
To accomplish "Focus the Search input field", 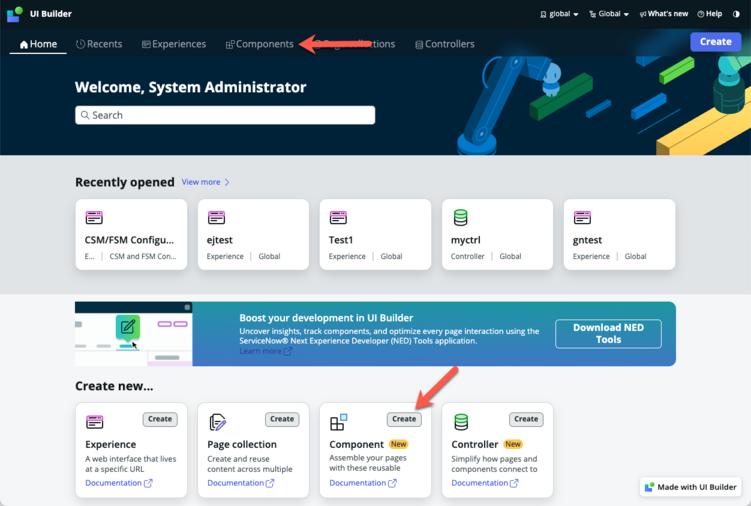I will pyautogui.click(x=225, y=115).
